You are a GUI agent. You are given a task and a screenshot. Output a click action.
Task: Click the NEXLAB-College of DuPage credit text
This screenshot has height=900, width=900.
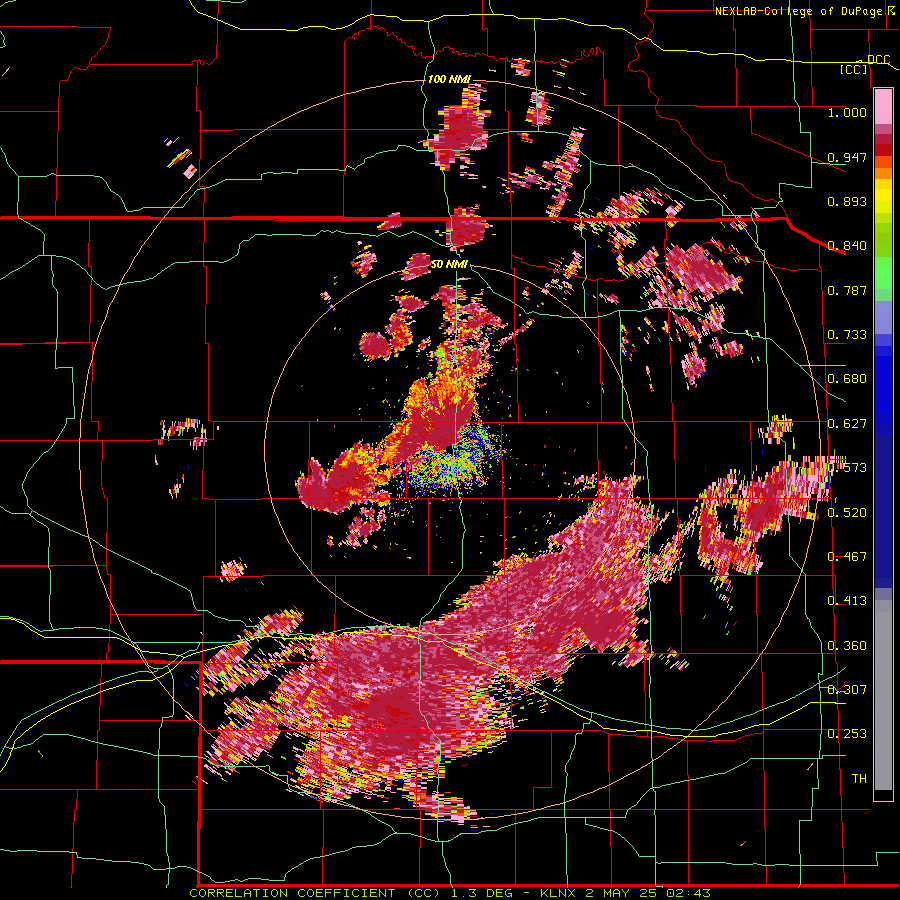pyautogui.click(x=798, y=11)
